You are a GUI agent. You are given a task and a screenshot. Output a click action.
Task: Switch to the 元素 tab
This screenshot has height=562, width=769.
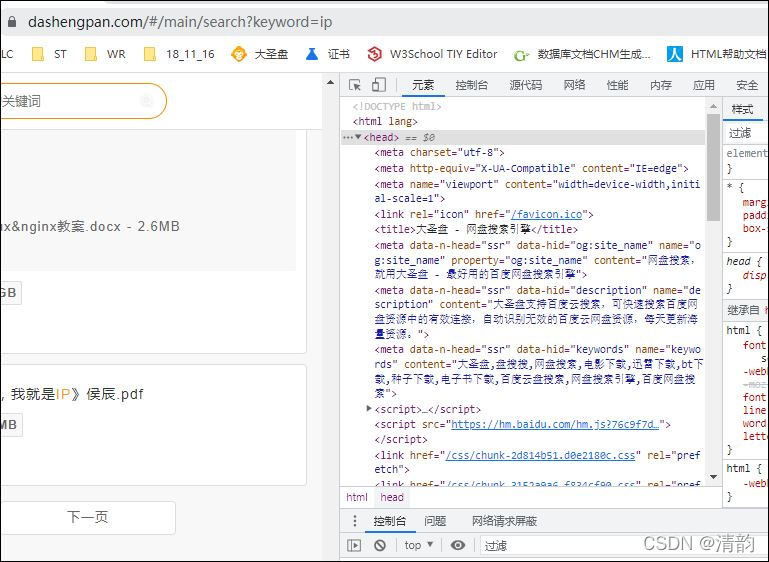click(x=423, y=85)
